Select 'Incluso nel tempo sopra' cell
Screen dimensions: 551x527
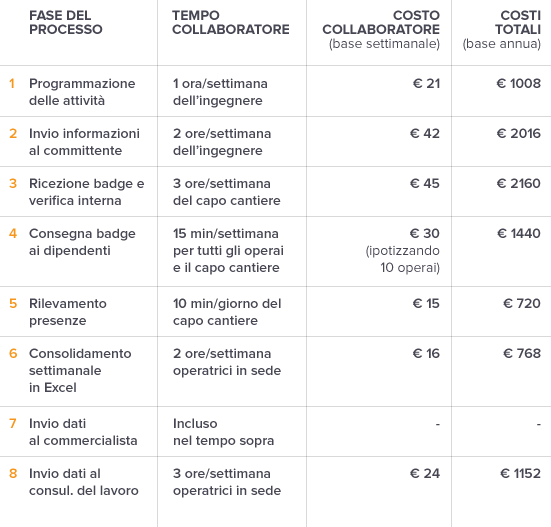pyautogui.click(x=223, y=432)
